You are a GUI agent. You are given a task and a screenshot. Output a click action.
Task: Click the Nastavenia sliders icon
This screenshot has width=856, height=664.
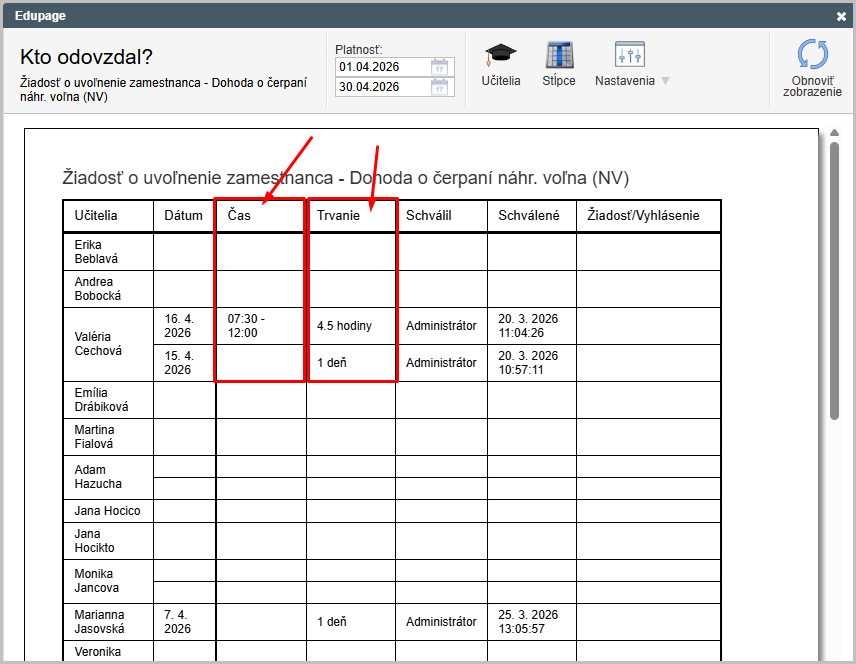(629, 56)
